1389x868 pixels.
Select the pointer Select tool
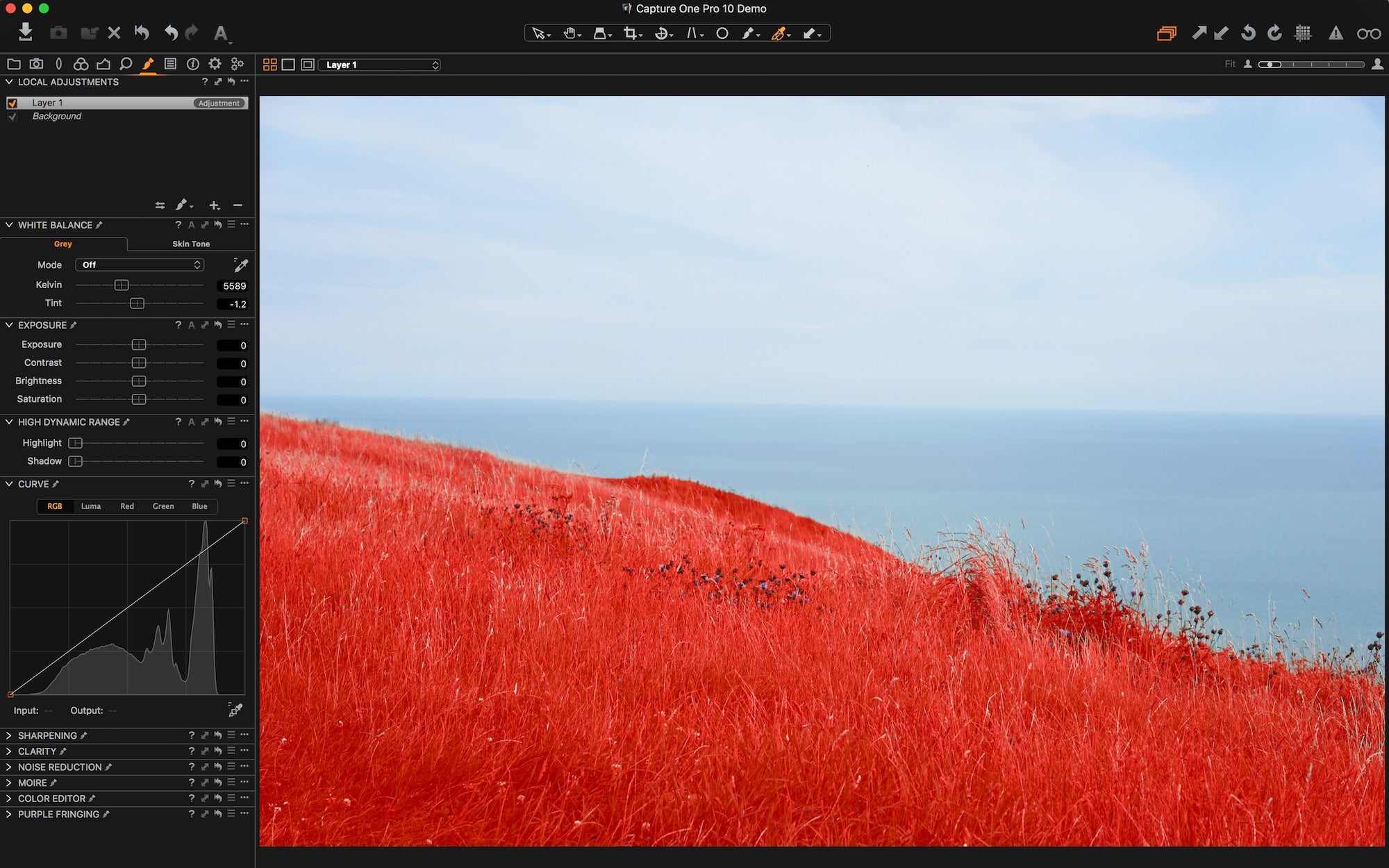[x=540, y=33]
